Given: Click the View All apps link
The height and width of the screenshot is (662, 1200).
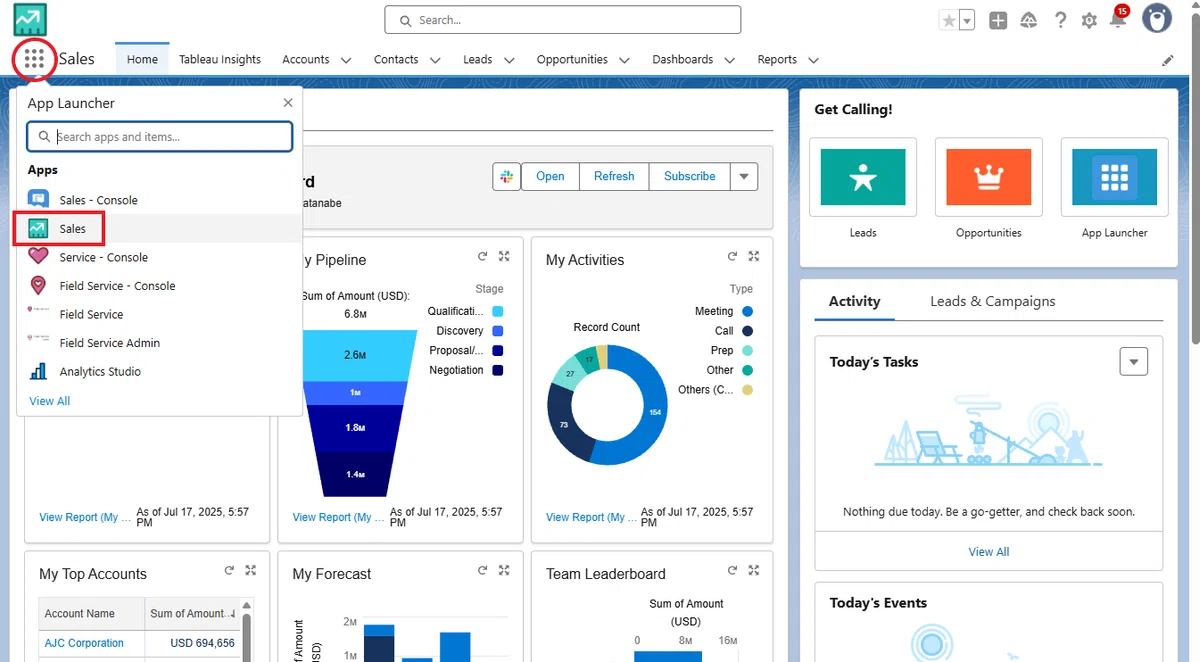Looking at the screenshot, I should coord(50,401).
